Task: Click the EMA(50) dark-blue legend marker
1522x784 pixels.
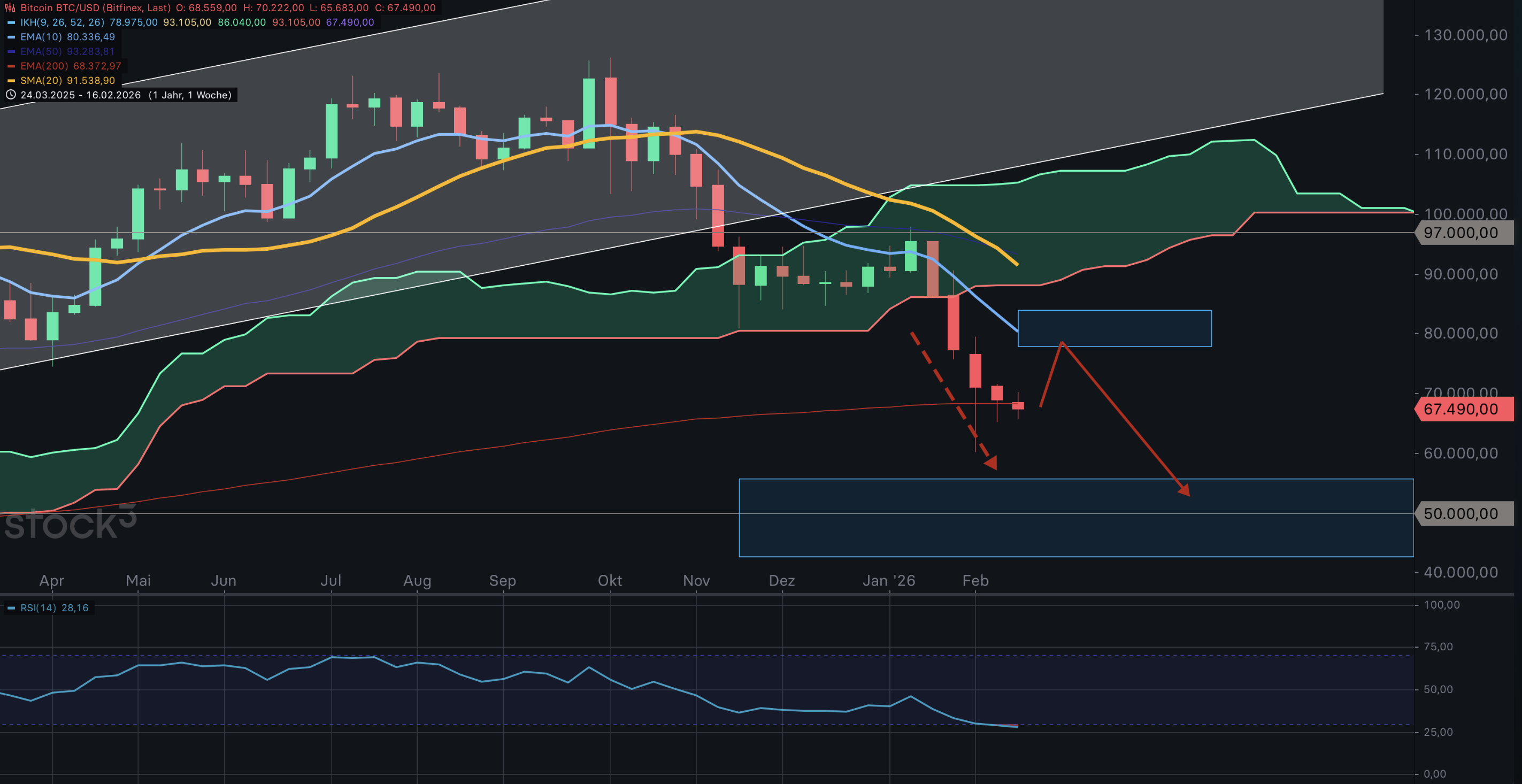Action: (x=11, y=52)
